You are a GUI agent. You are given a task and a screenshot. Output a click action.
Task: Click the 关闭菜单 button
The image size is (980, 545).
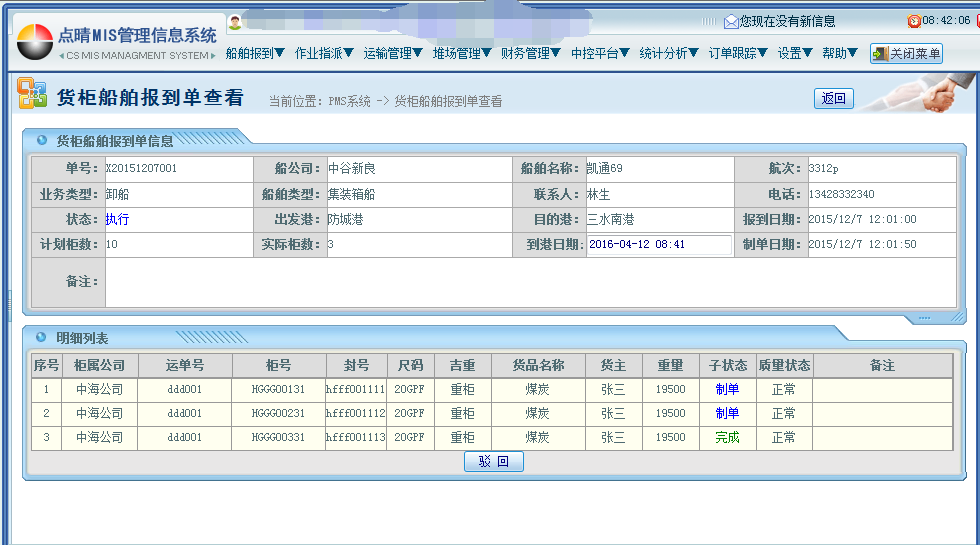click(906, 54)
